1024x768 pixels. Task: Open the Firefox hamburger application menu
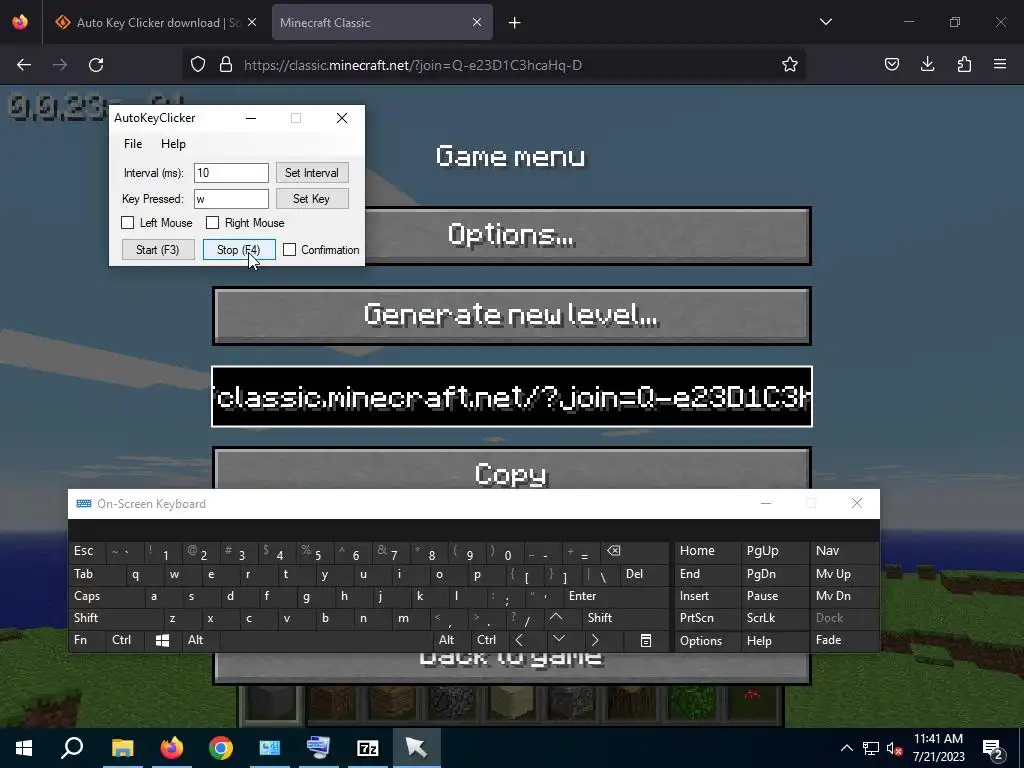[x=1000, y=65]
